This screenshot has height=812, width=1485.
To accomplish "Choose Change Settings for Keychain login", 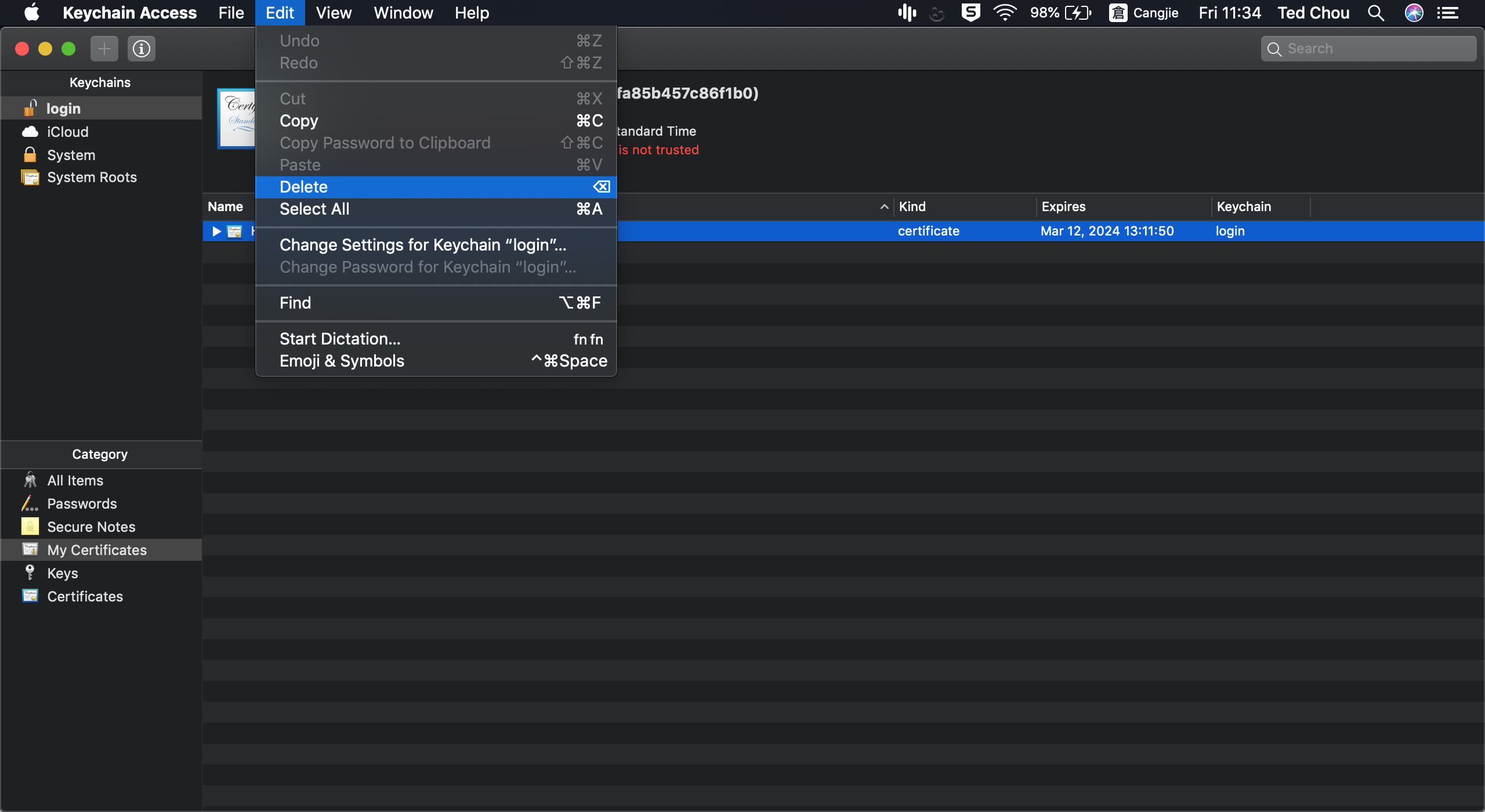I will (436, 245).
